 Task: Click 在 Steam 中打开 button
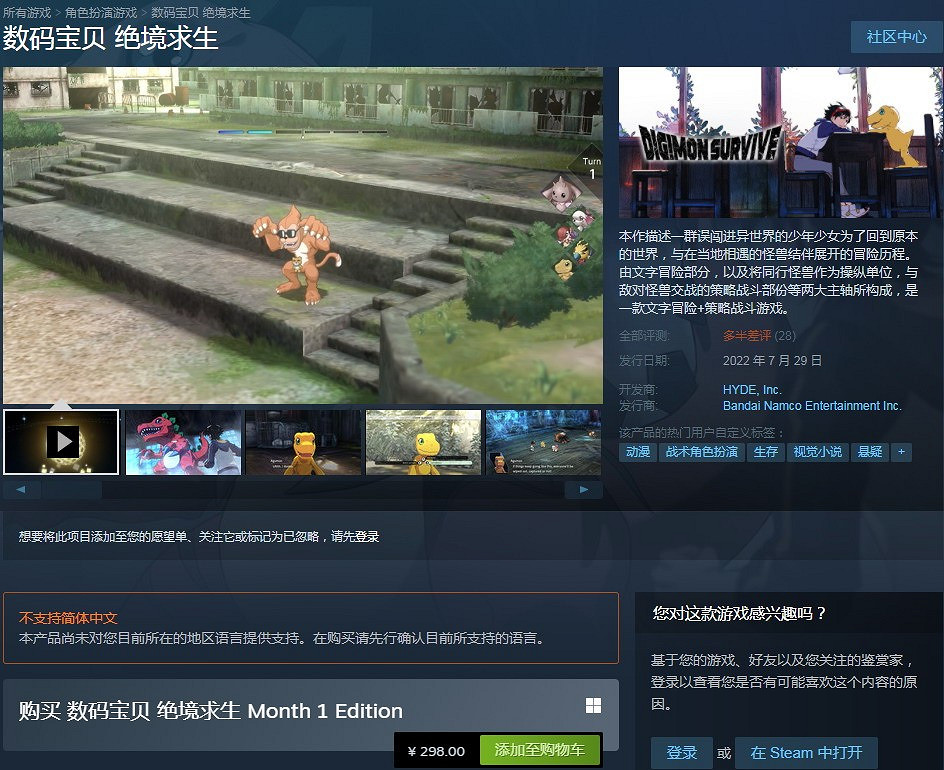[806, 752]
